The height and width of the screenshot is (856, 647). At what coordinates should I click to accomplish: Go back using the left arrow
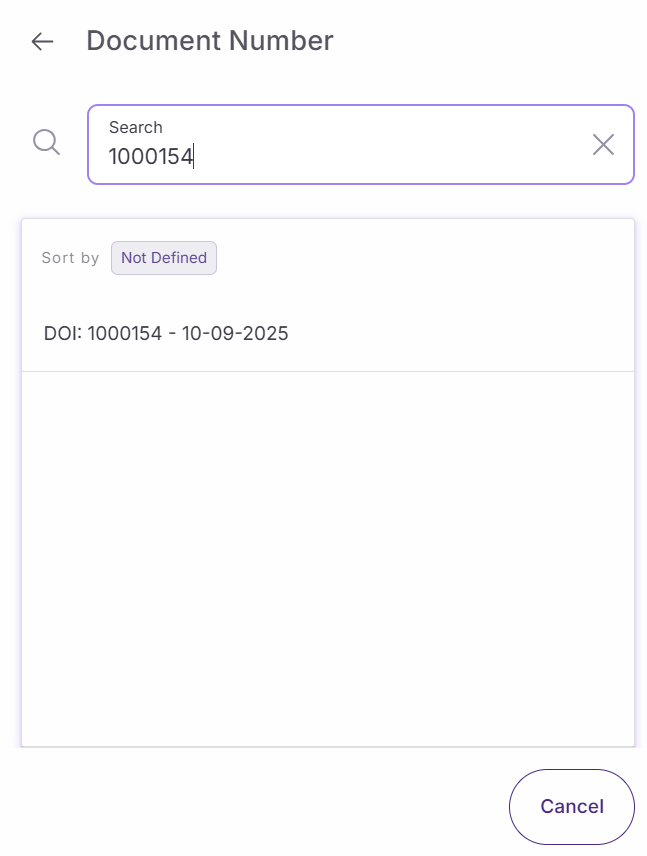click(42, 41)
